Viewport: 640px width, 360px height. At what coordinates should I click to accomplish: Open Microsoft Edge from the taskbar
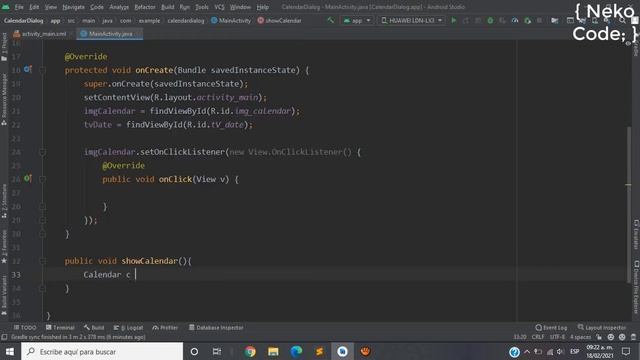[x=296, y=351]
